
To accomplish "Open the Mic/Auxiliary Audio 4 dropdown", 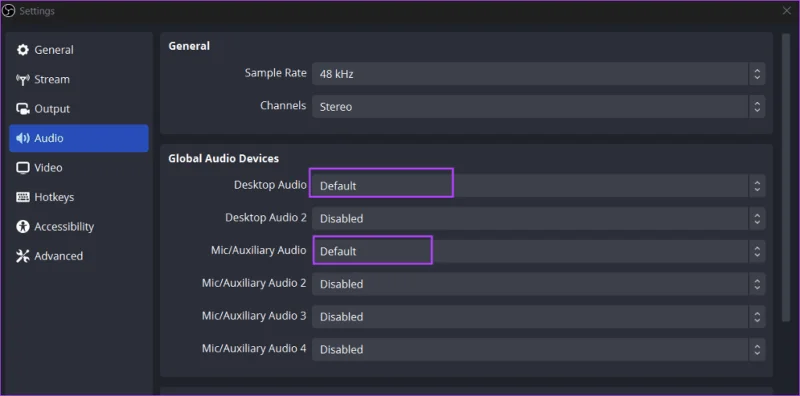I will (538, 349).
